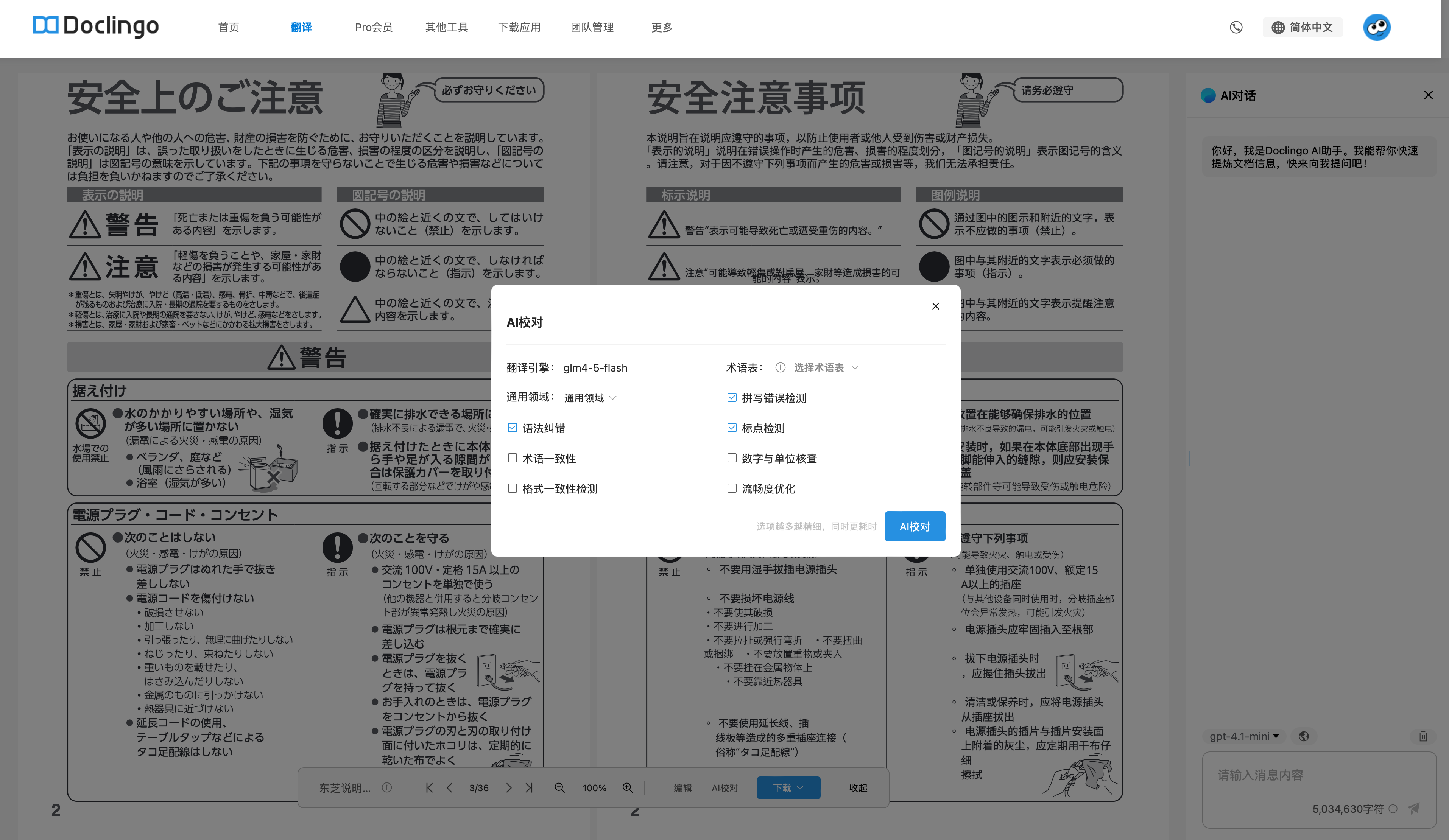The width and height of the screenshot is (1449, 840).
Task: Uncheck the 语法纠错 checkbox
Action: [512, 428]
